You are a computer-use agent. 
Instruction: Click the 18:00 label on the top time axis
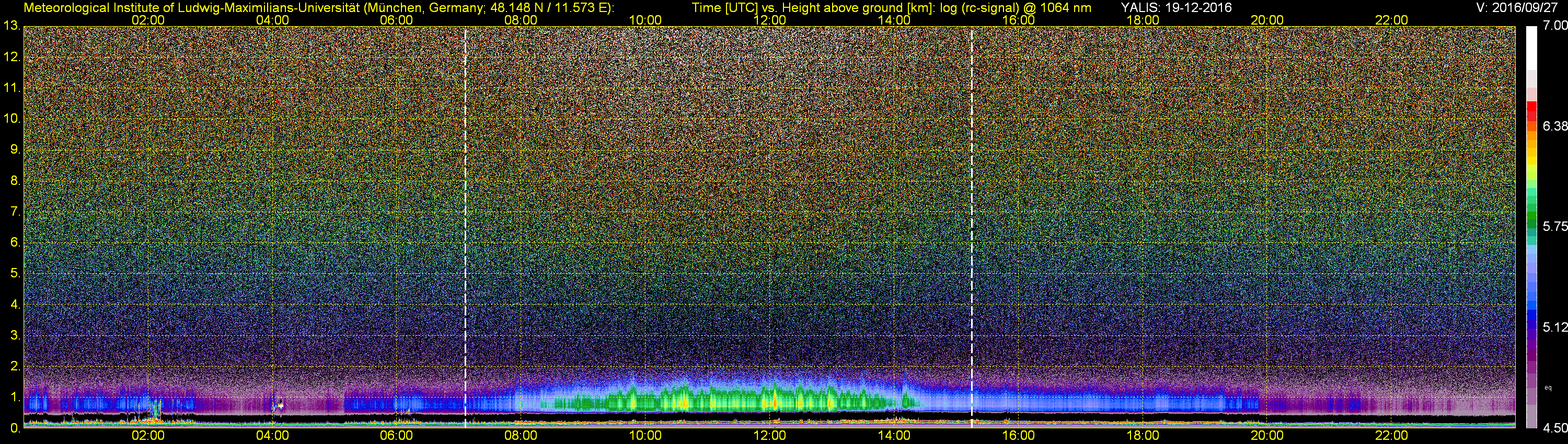click(x=1143, y=20)
